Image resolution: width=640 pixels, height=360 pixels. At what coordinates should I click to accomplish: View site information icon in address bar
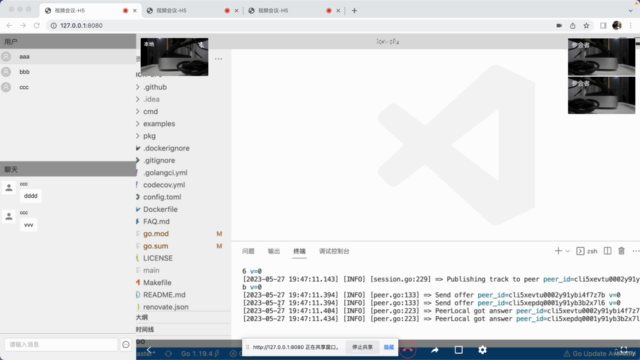point(53,25)
